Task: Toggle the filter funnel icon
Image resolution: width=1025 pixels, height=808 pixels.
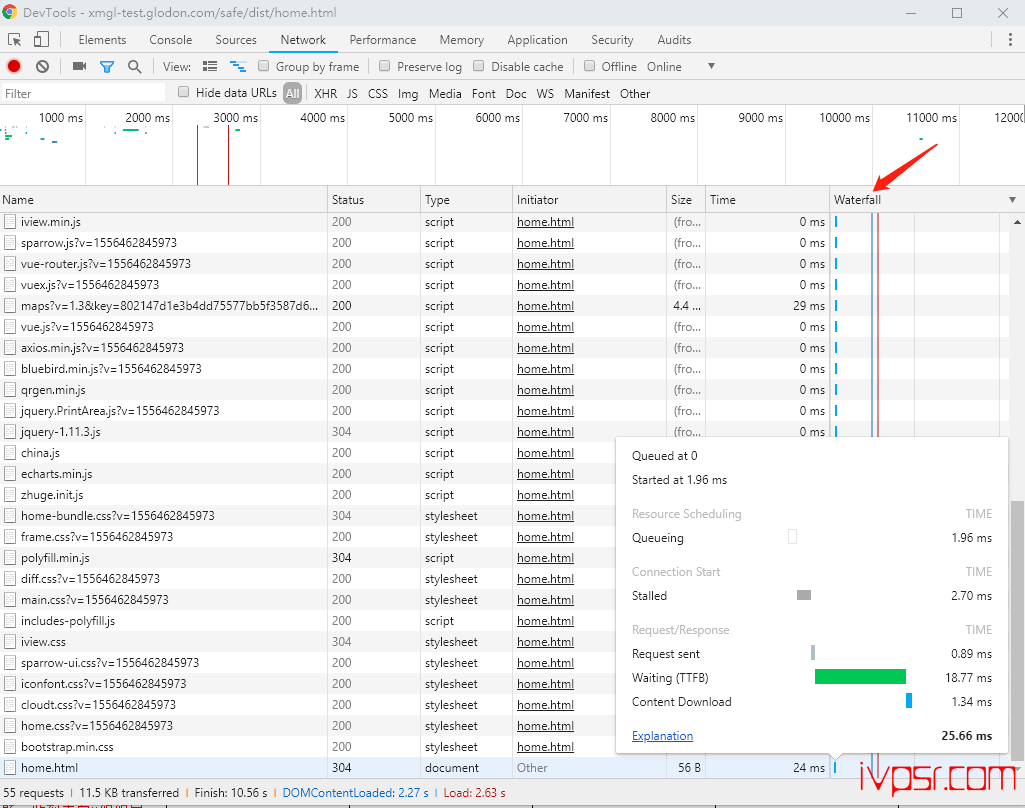Action: [x=107, y=67]
